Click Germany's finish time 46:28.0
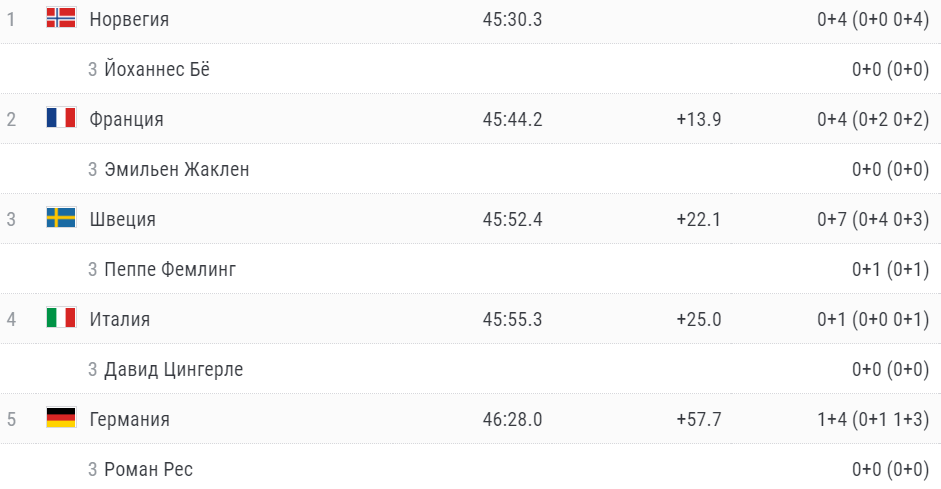 (x=512, y=419)
